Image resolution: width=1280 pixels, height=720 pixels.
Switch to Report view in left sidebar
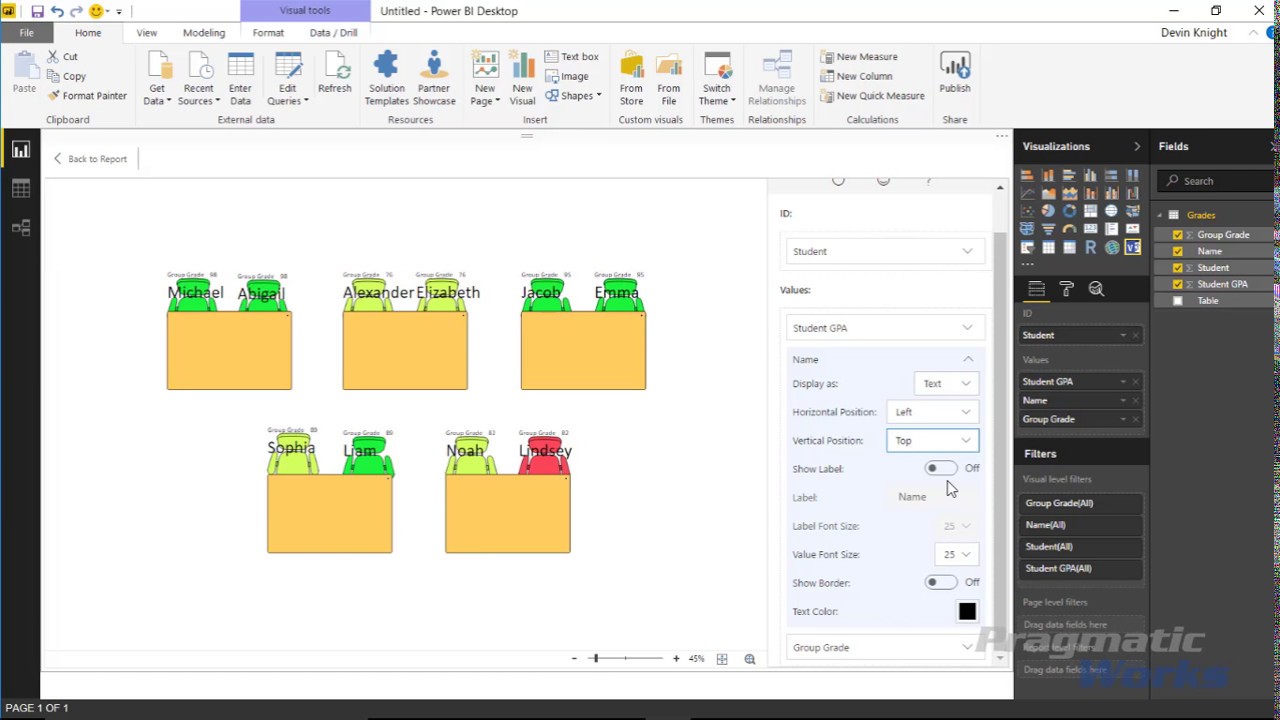(21, 150)
